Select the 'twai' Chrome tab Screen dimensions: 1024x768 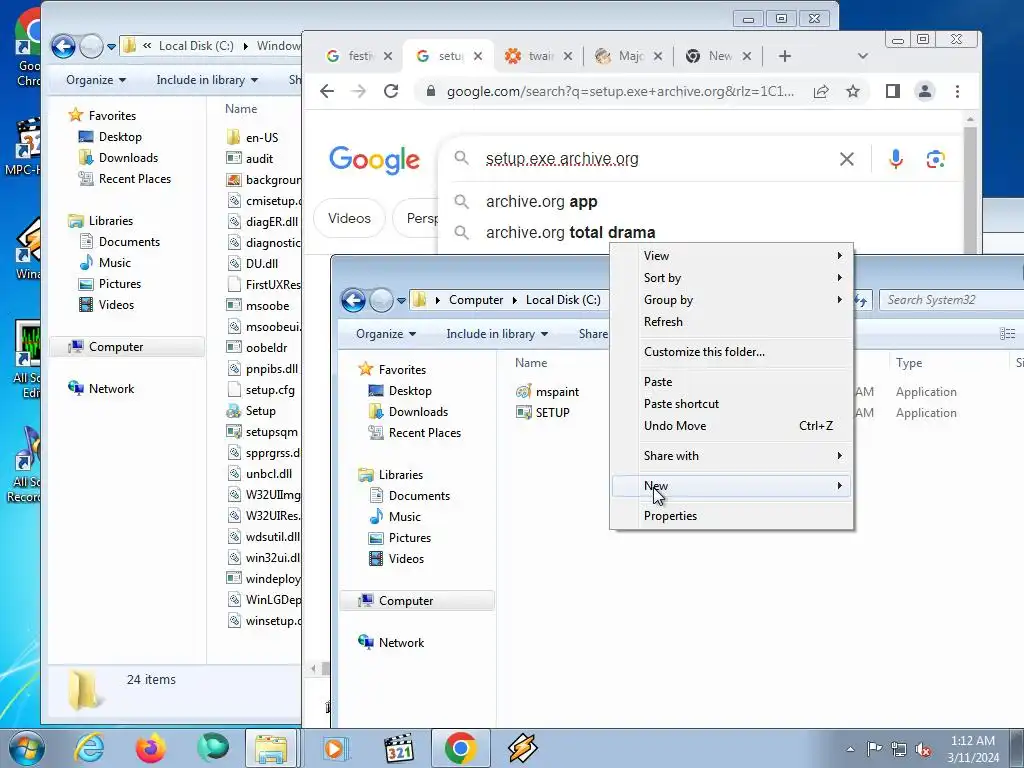tap(537, 56)
